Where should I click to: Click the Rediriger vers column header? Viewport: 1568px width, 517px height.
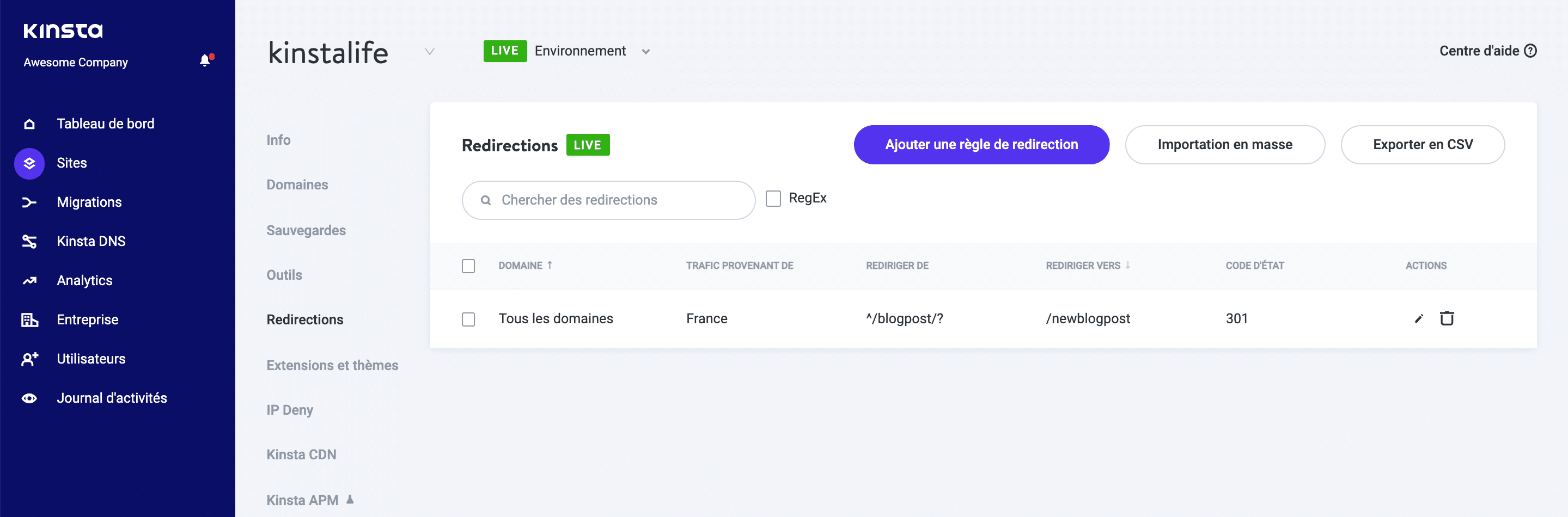(1083, 266)
